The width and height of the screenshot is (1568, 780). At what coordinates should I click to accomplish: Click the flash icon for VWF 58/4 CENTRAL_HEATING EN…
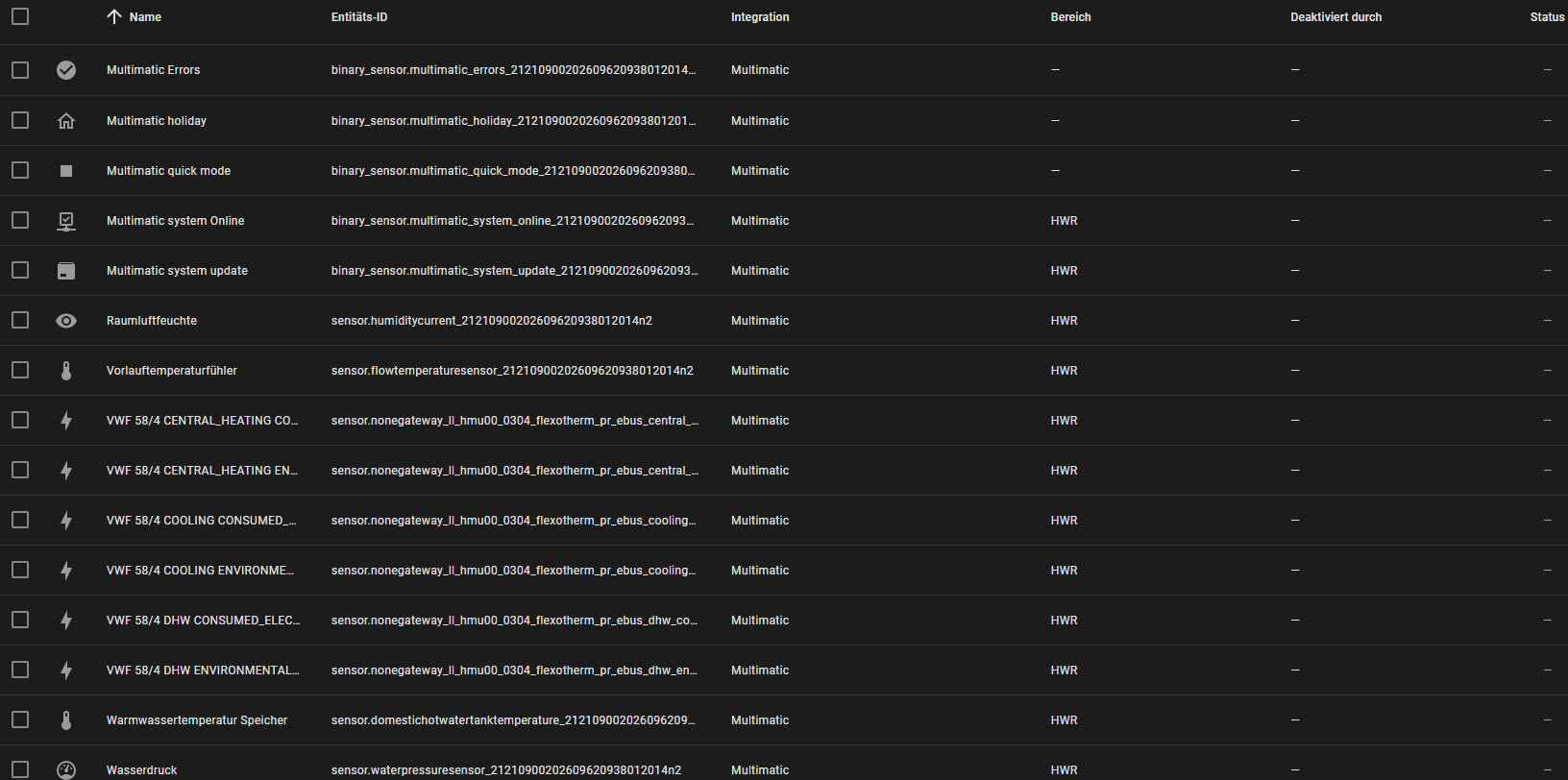66,471
